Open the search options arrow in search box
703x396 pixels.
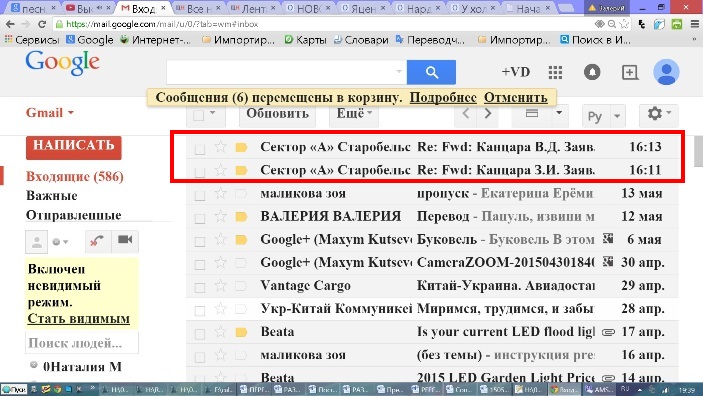coord(399,71)
